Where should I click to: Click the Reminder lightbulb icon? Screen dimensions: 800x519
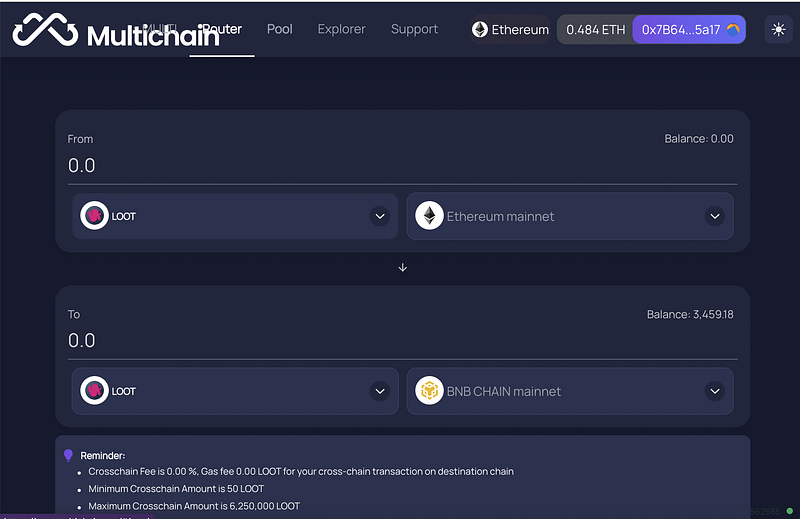[68, 455]
